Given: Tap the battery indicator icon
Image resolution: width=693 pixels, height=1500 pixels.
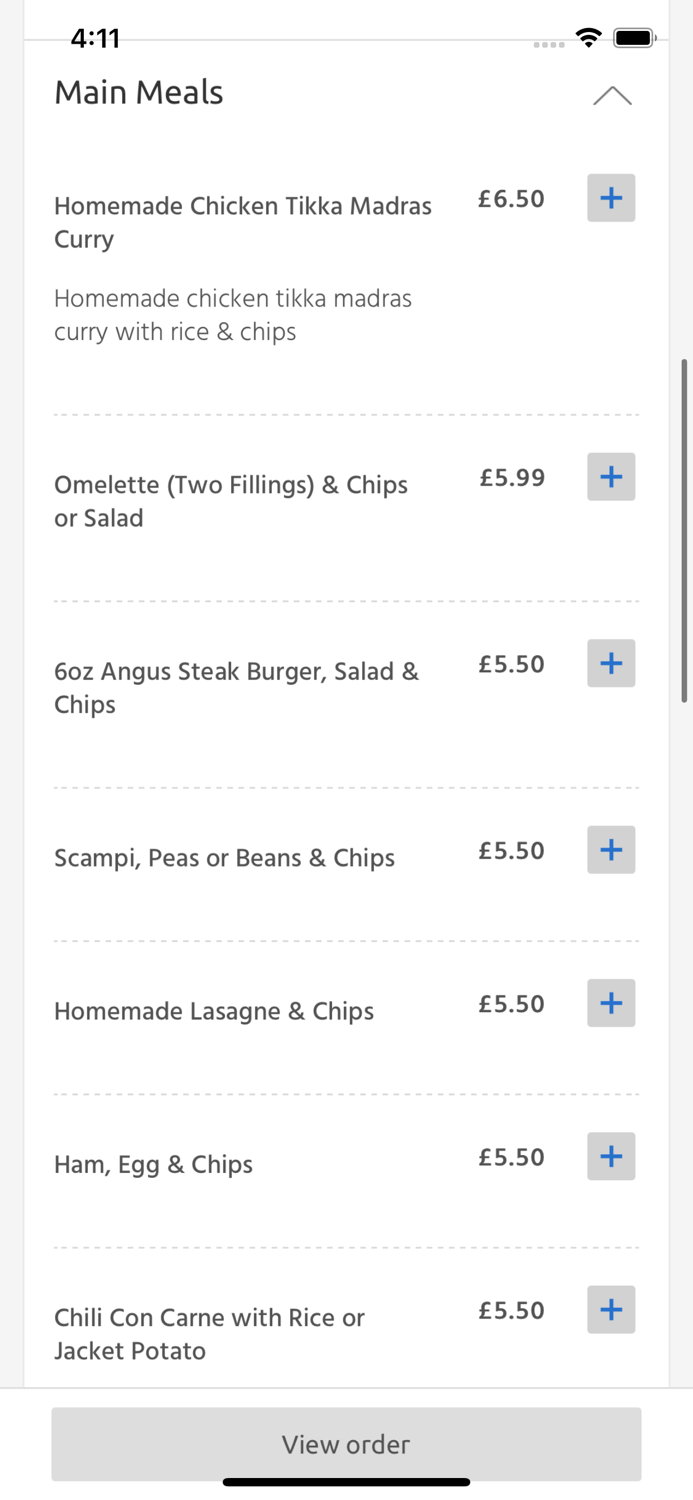Looking at the screenshot, I should pyautogui.click(x=634, y=38).
